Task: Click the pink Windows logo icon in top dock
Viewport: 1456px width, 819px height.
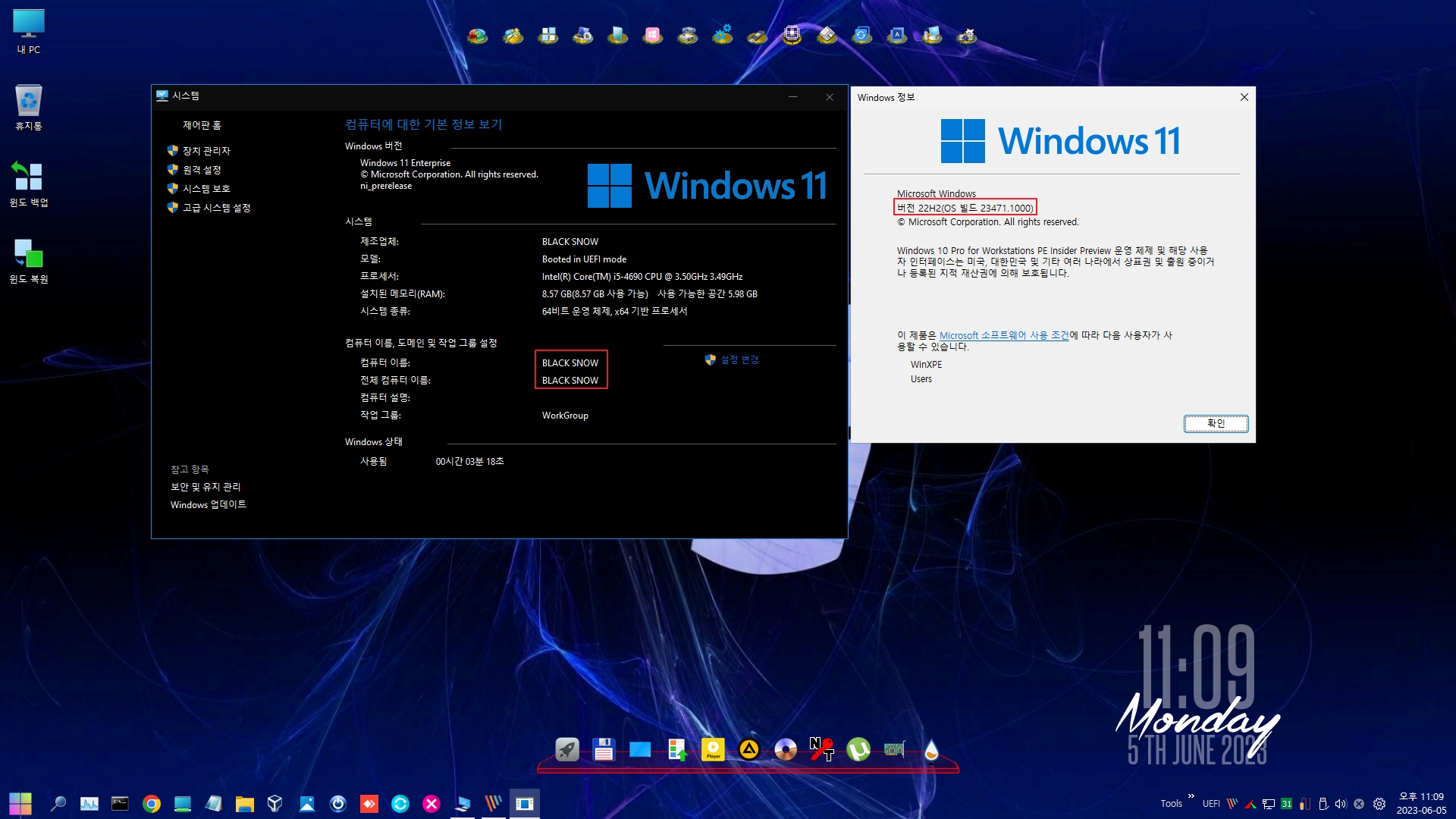Action: coord(652,35)
